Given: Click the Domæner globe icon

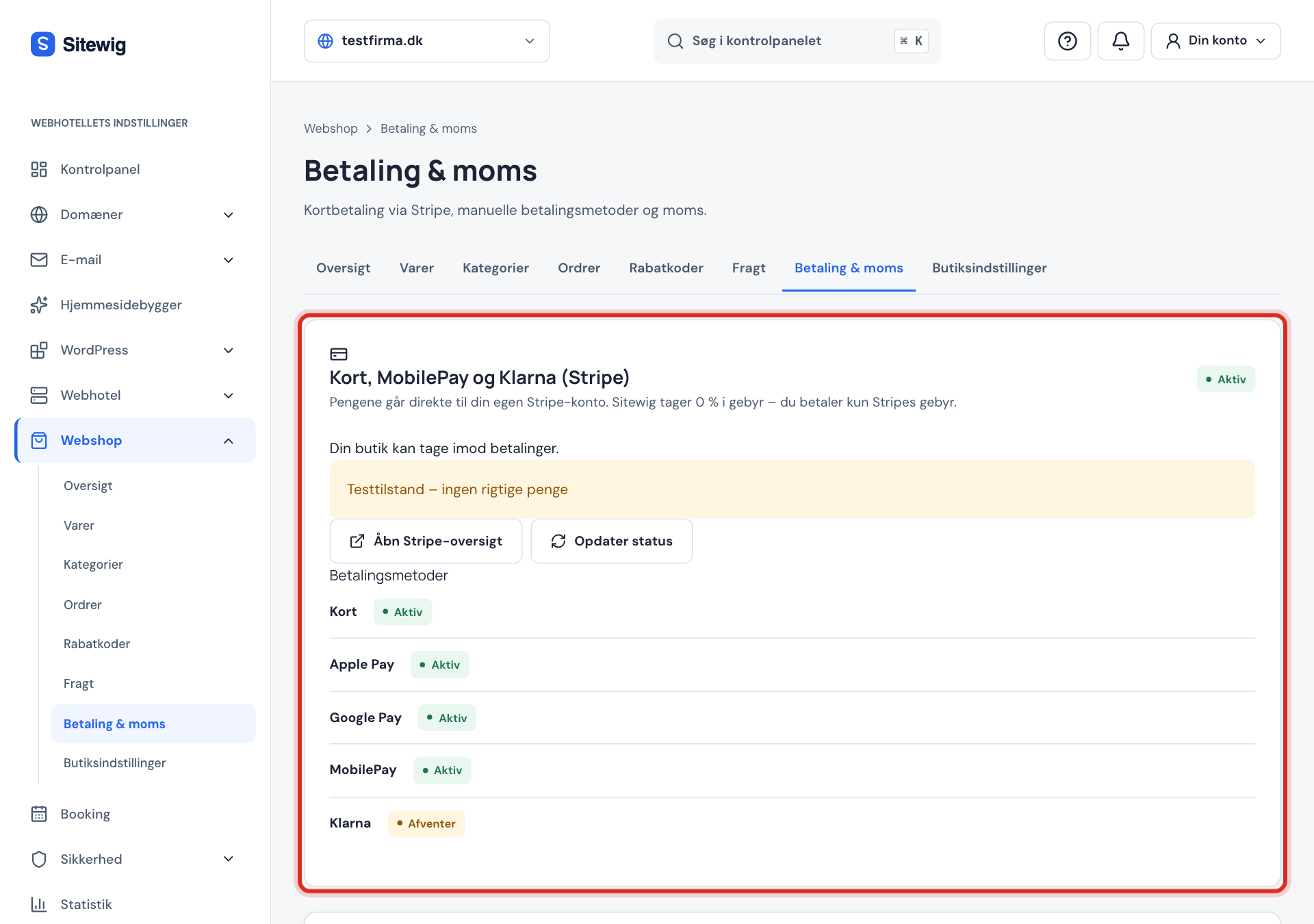Looking at the screenshot, I should coord(39,214).
